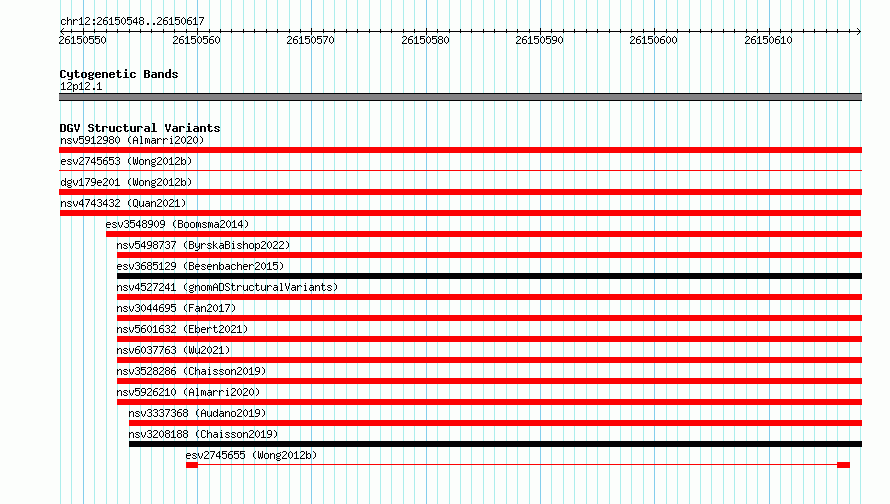Select the red bar beneath nsv3528286
The width and height of the screenshot is (890, 504).
[489, 381]
